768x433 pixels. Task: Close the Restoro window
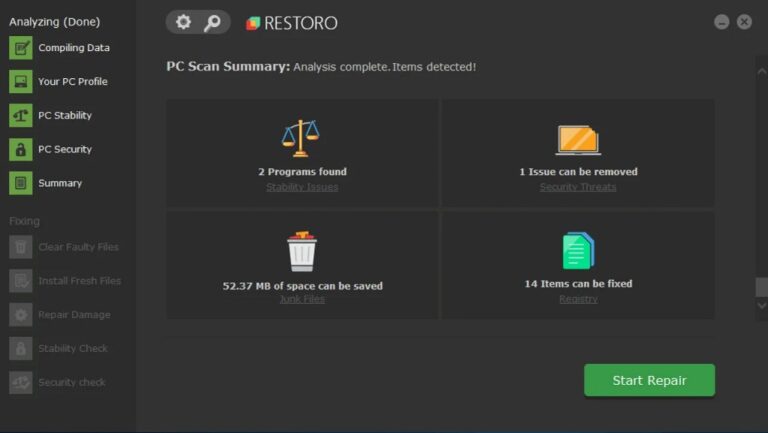tap(744, 22)
